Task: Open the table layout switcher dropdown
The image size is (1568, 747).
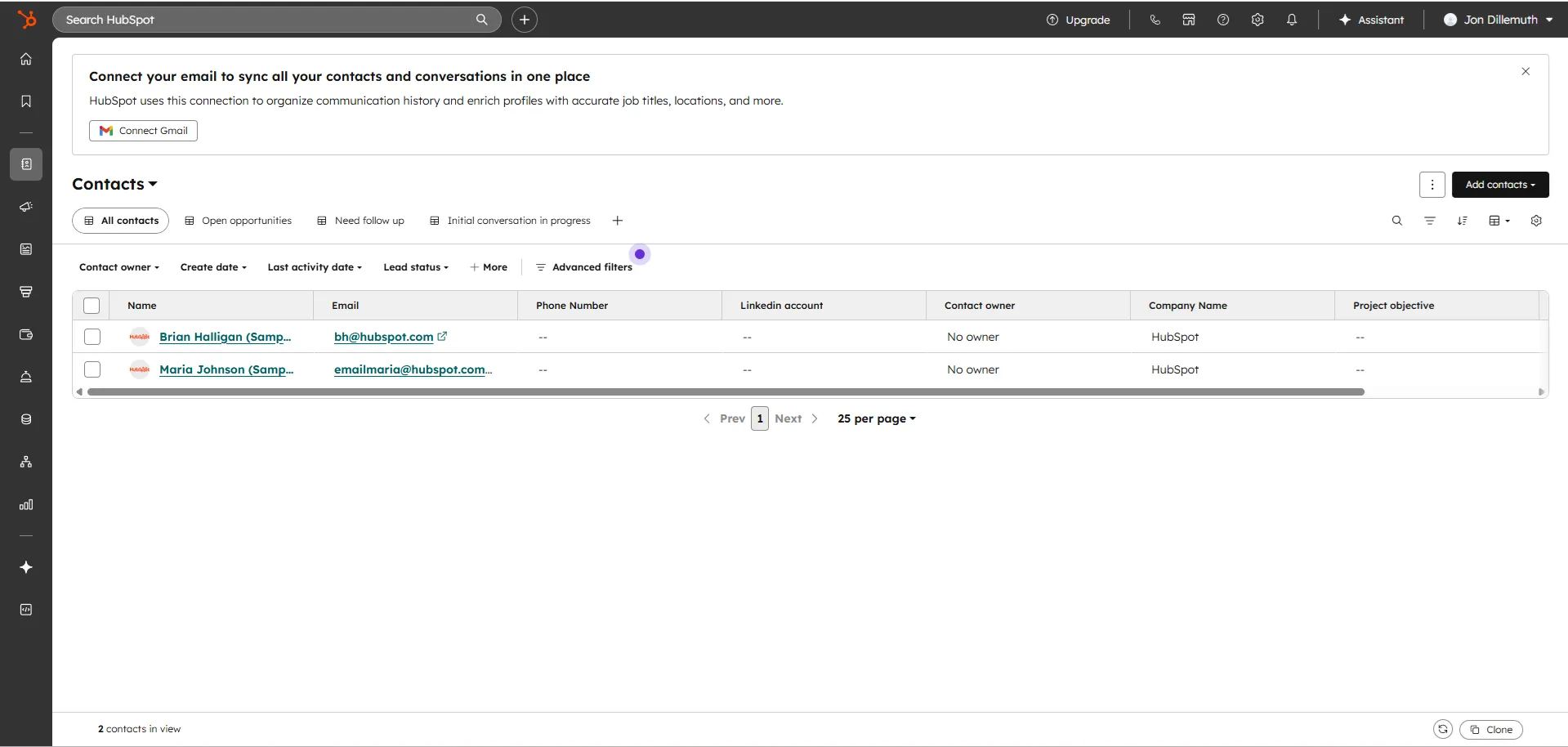Action: tap(1499, 221)
